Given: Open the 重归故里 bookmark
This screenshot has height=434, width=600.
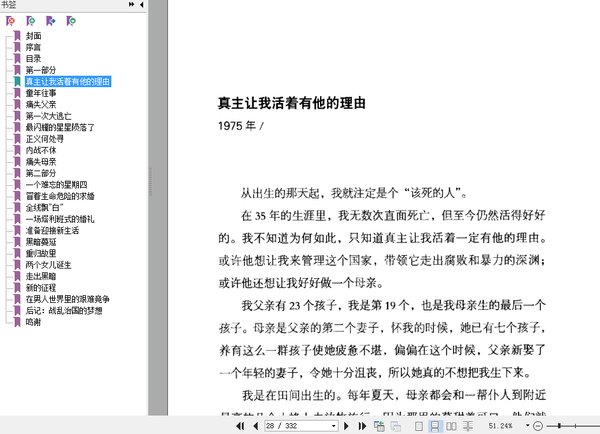Looking at the screenshot, I should point(41,253).
